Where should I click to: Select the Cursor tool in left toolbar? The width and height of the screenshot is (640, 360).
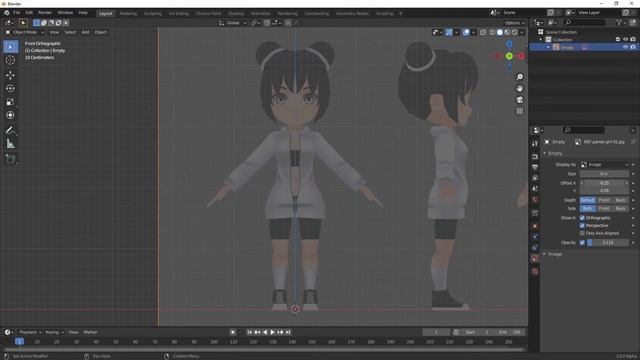coord(10,60)
